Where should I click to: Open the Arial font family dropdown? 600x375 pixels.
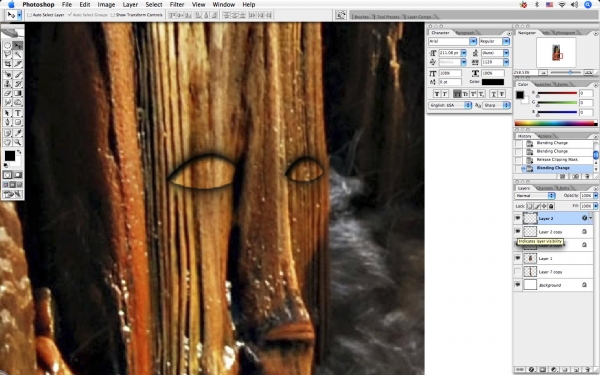473,41
